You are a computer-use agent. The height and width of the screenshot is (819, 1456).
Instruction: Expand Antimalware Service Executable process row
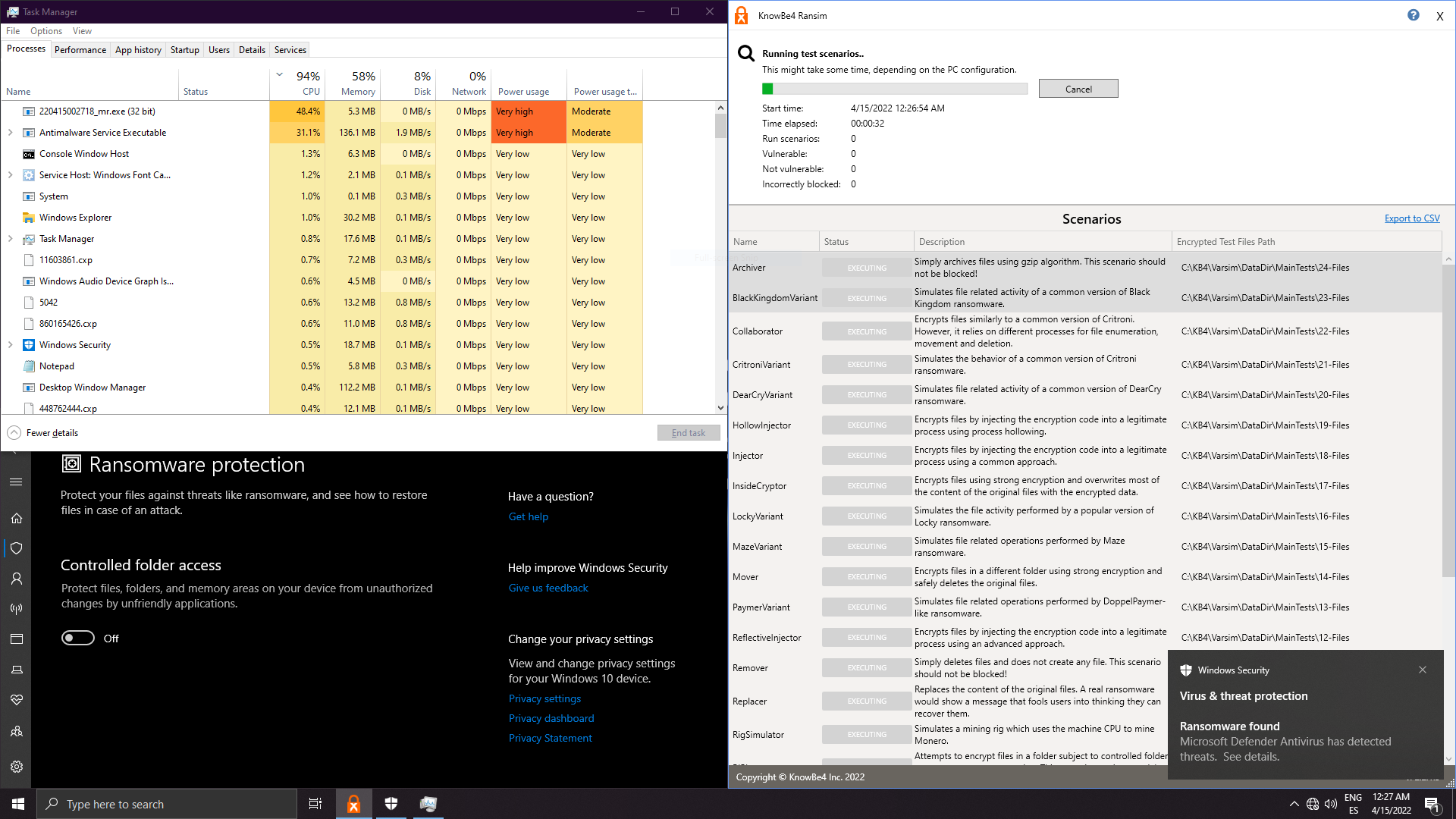point(11,133)
